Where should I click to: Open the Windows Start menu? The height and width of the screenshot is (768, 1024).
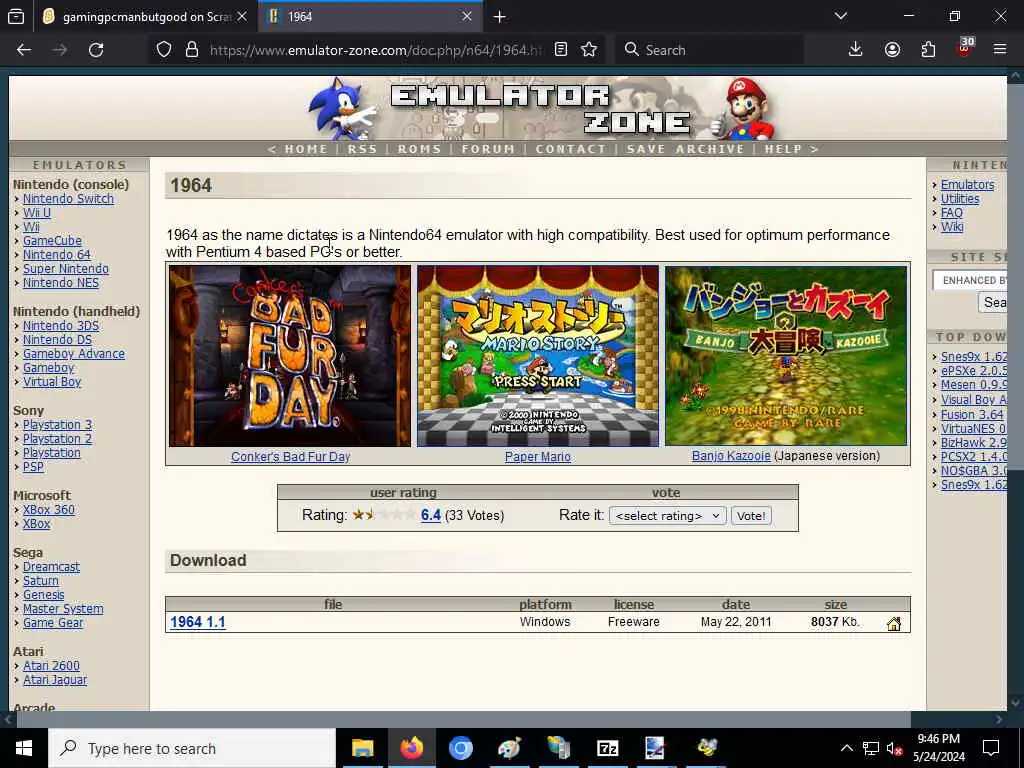24,748
